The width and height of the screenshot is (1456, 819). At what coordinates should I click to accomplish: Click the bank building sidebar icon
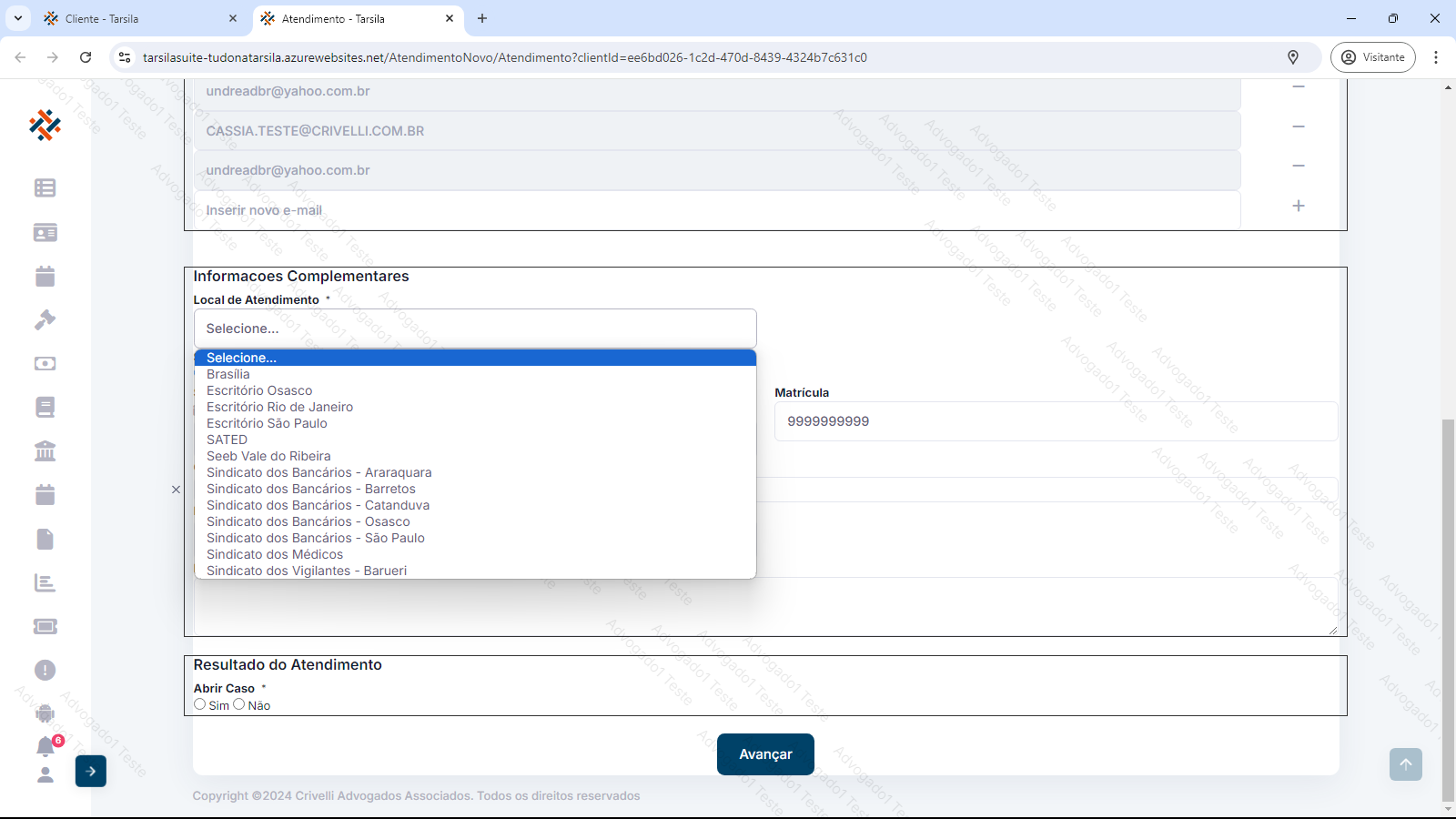pyautogui.click(x=45, y=450)
